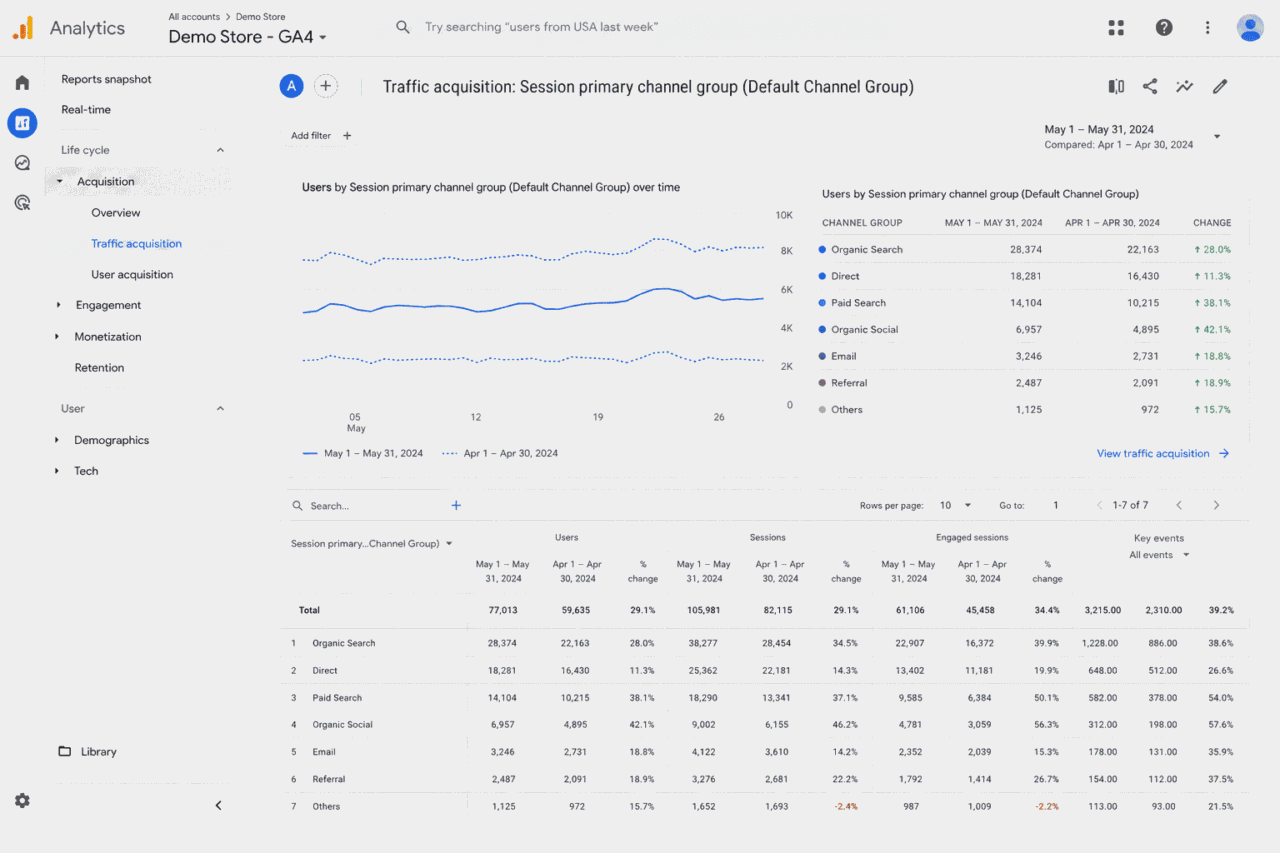Screen dimensions: 1280x853
Task: Open the Library folder icon
Action: [65, 752]
